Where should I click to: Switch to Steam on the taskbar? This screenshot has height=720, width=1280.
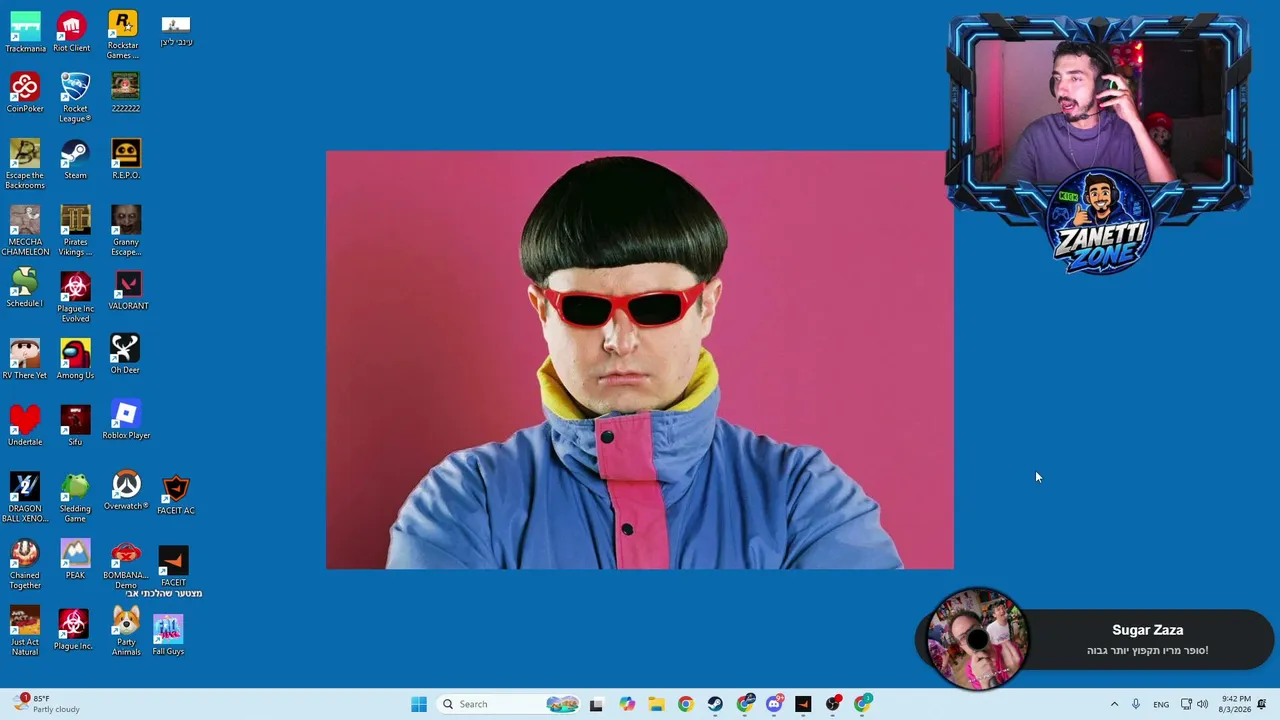[715, 704]
